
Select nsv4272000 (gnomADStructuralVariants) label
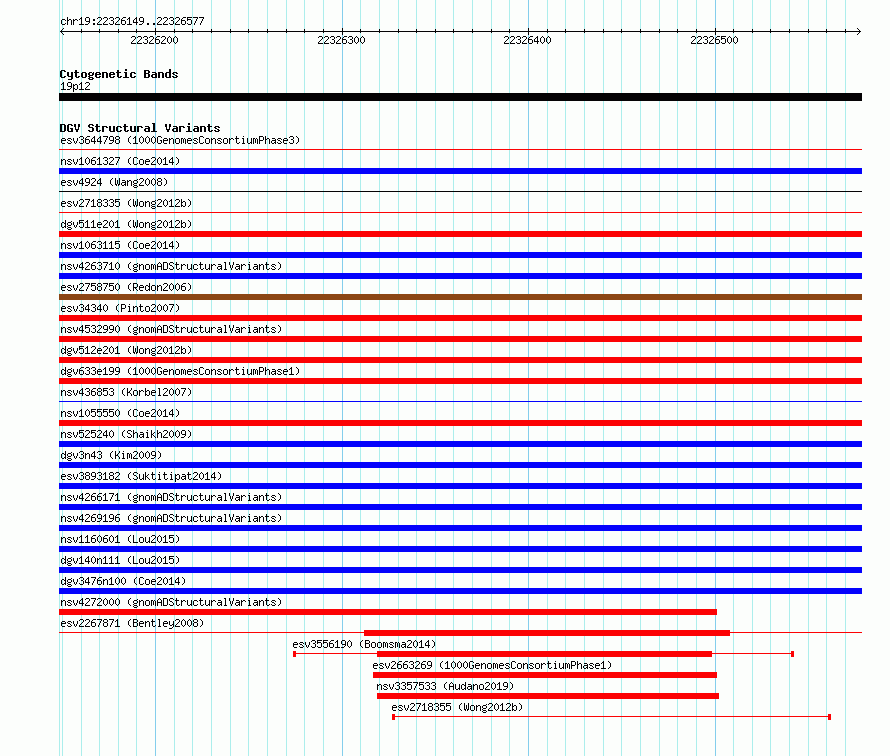pyautogui.click(x=171, y=602)
